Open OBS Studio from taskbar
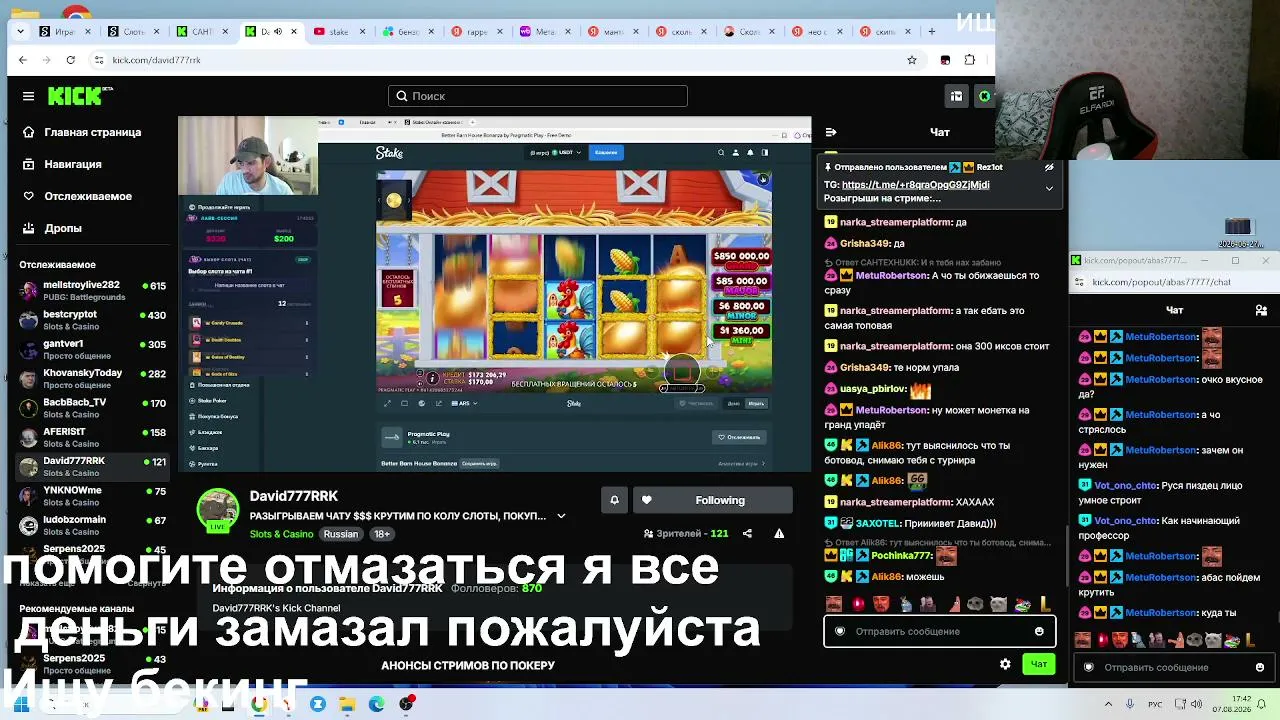This screenshot has height=720, width=1280. coord(407,704)
